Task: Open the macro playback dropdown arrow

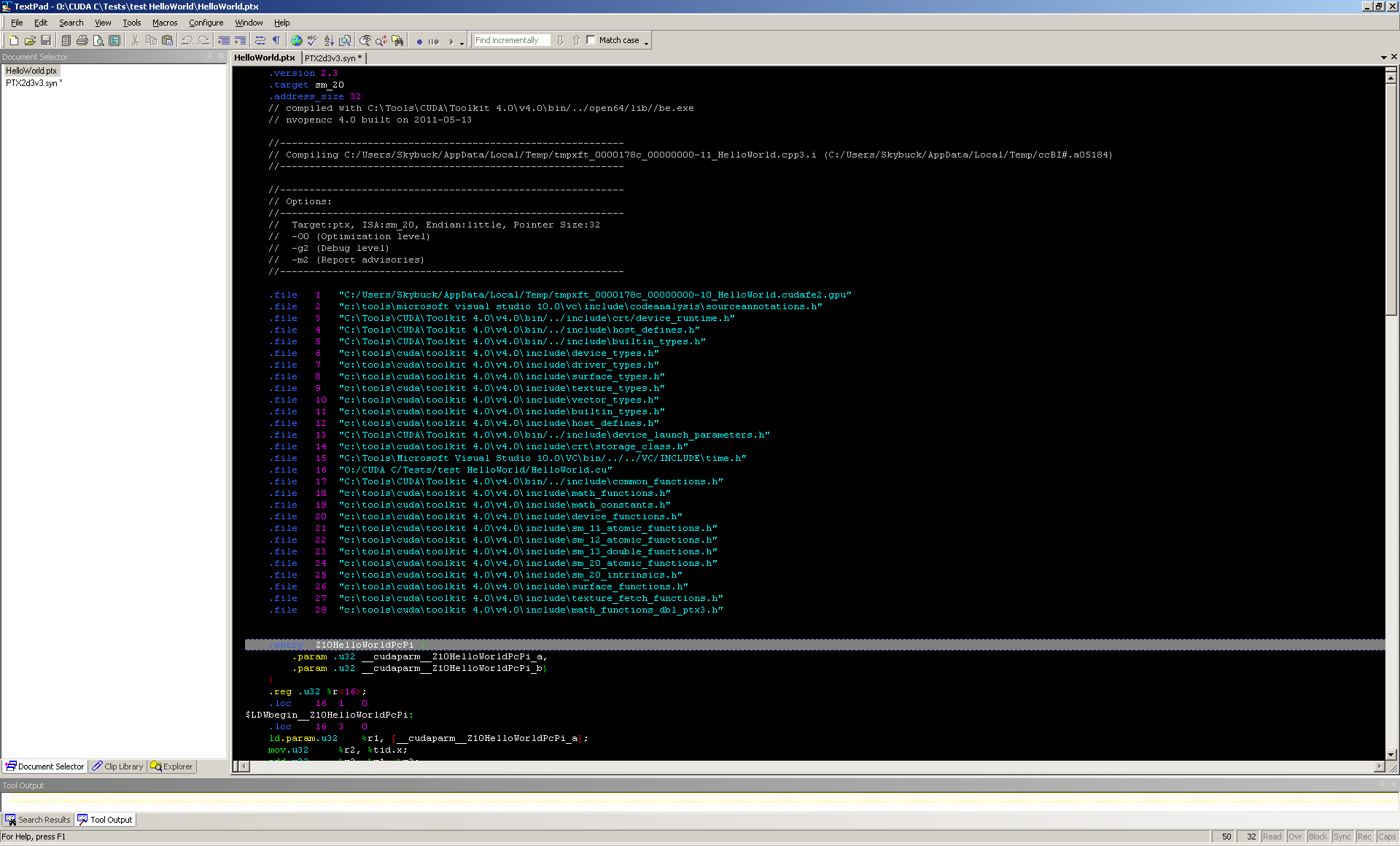Action: [x=462, y=43]
